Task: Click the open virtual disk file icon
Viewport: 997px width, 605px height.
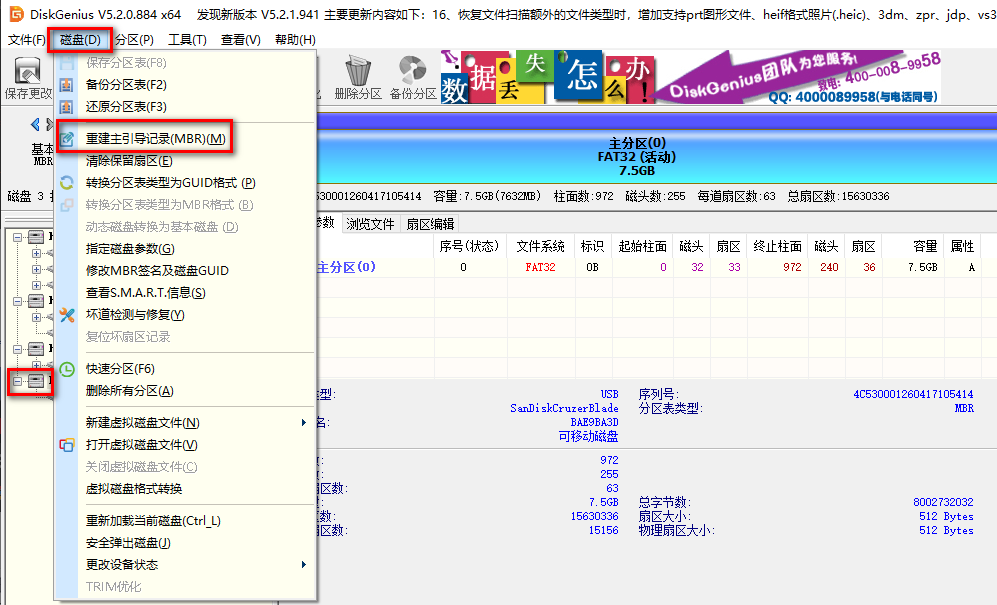Action: click(x=67, y=445)
